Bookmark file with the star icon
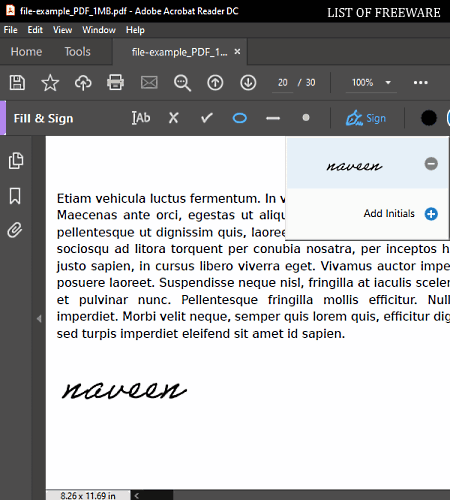450x500 pixels. tap(50, 83)
